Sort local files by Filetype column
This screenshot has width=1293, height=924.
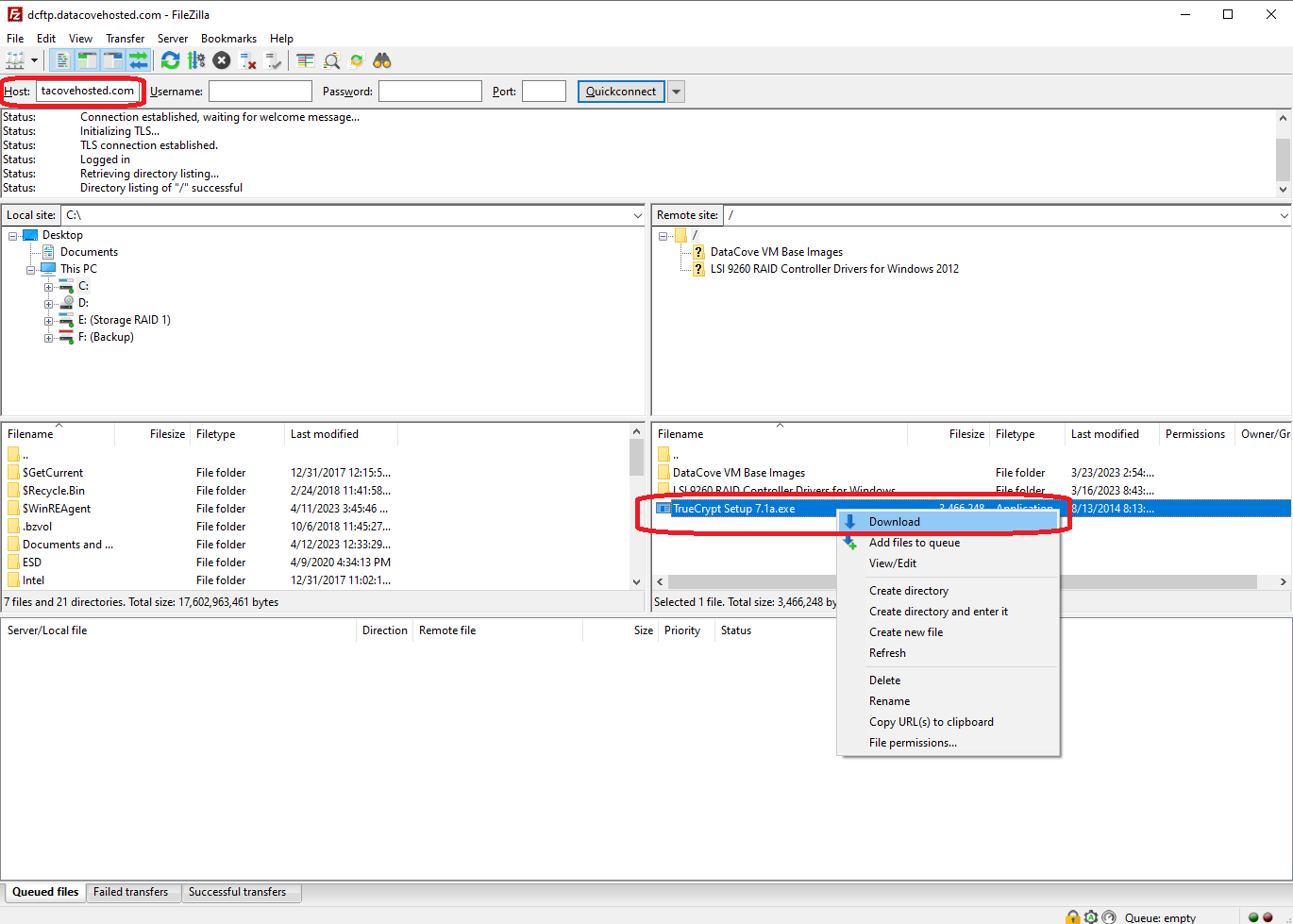[237, 434]
